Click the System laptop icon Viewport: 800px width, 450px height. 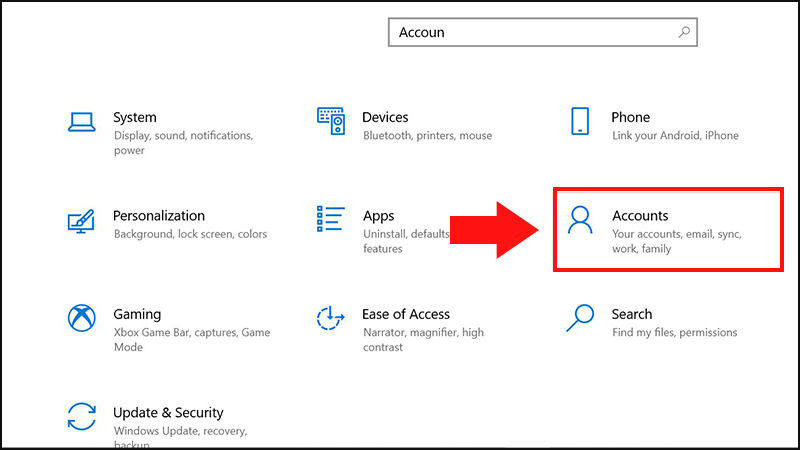point(82,122)
